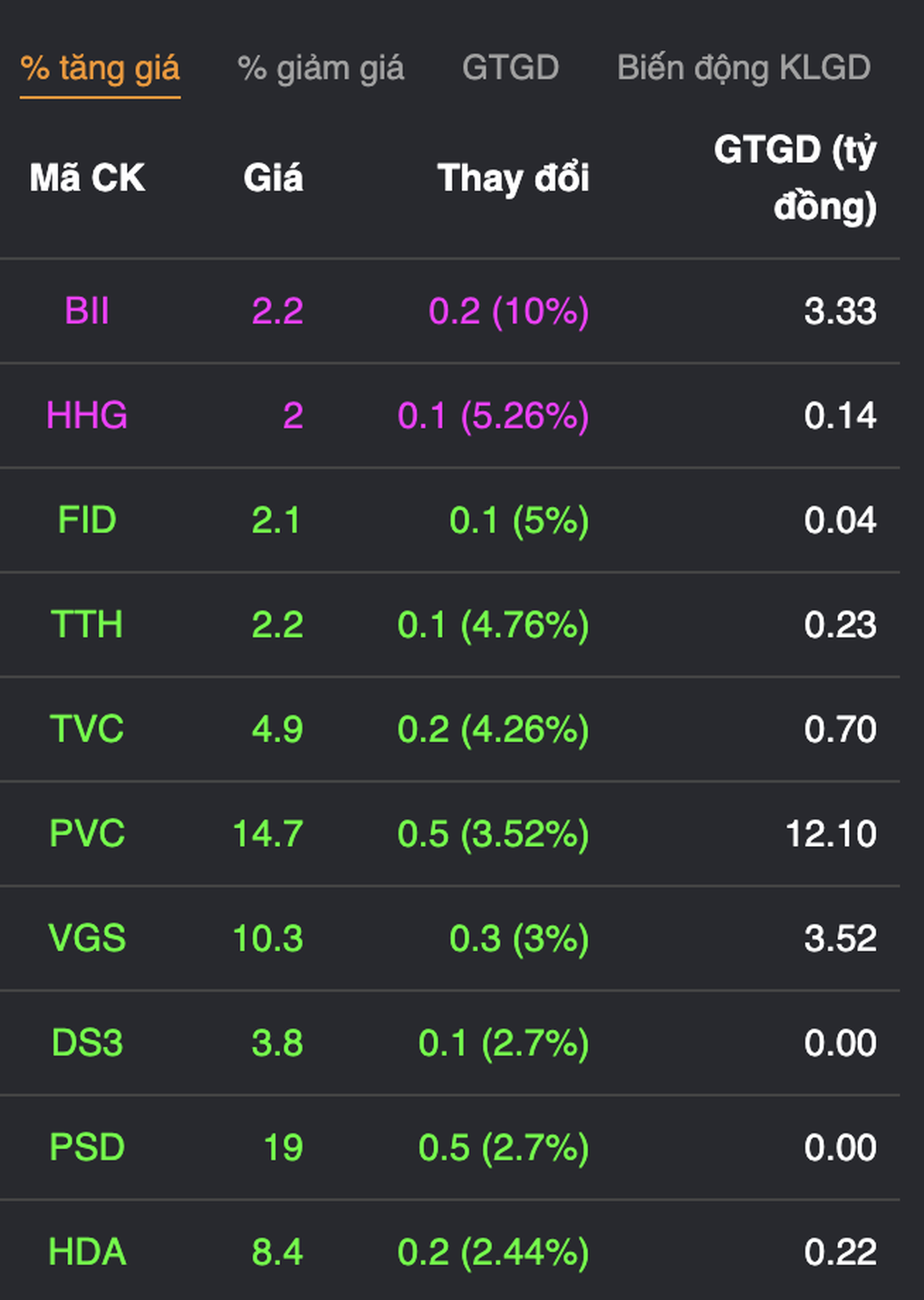Select the GTGD tab
924x1300 pixels.
510,69
